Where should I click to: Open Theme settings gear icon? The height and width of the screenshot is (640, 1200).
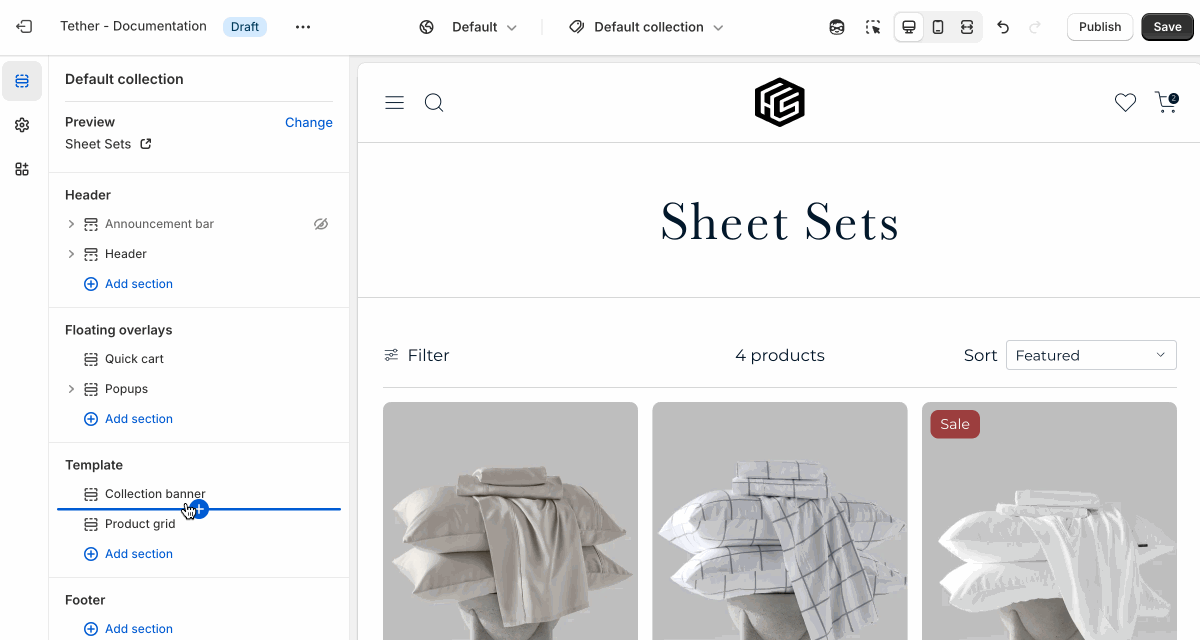[x=22, y=125]
